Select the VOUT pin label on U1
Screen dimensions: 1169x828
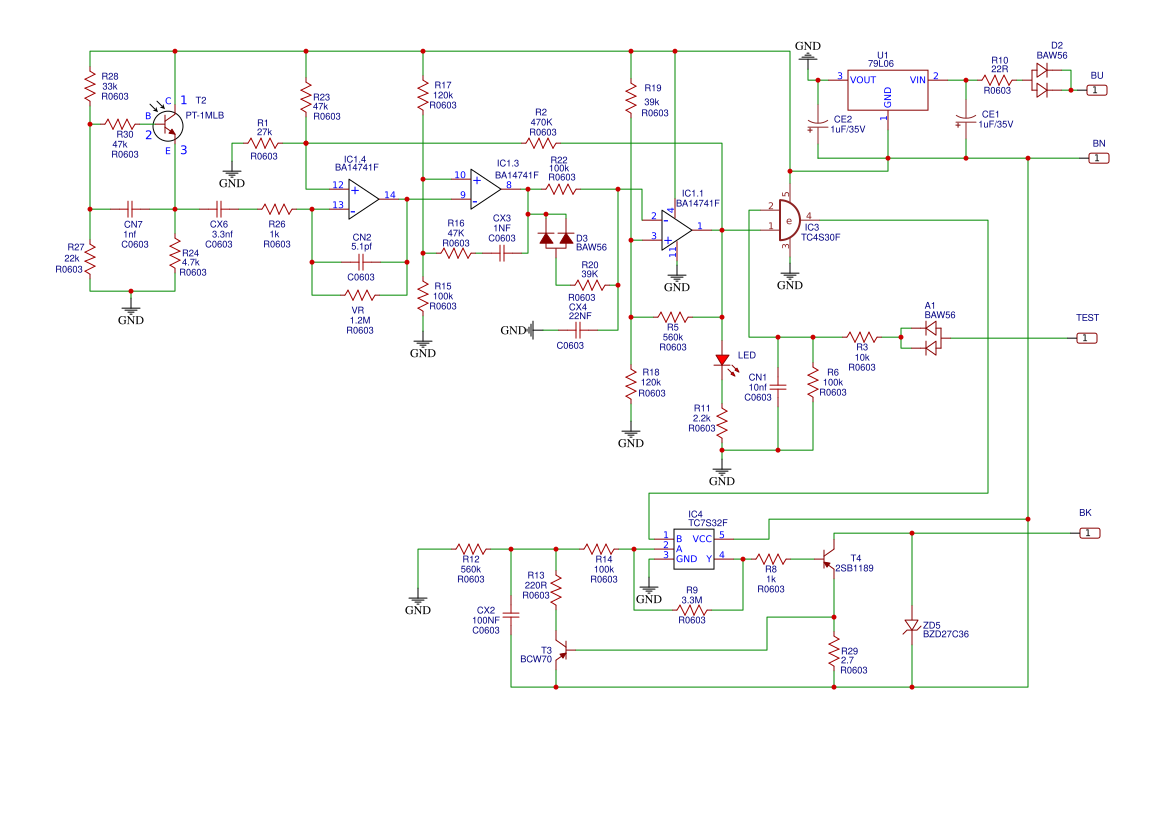(863, 80)
